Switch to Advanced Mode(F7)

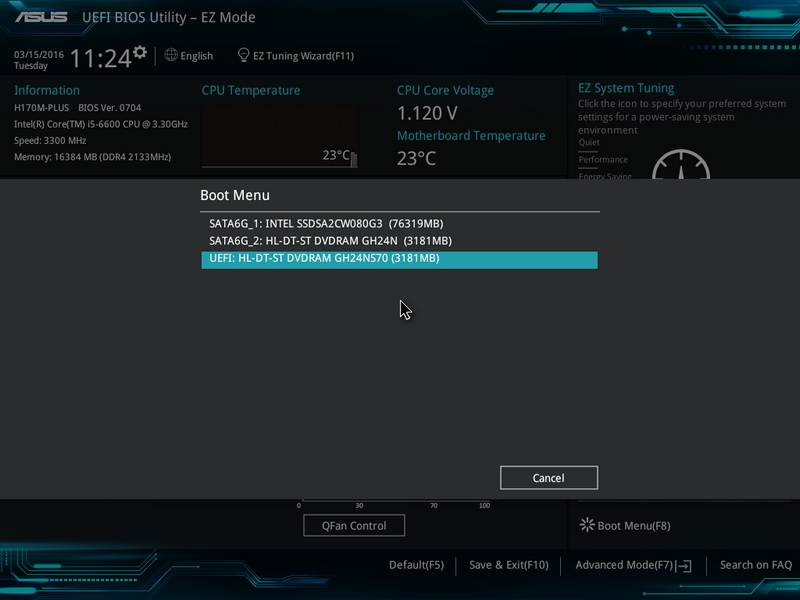click(624, 565)
